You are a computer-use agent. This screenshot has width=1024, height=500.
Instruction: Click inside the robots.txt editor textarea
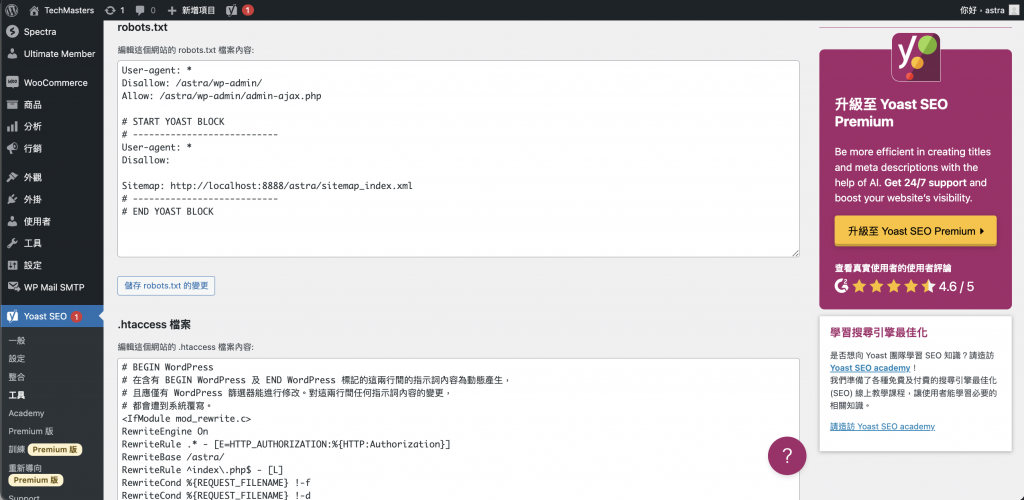click(458, 159)
